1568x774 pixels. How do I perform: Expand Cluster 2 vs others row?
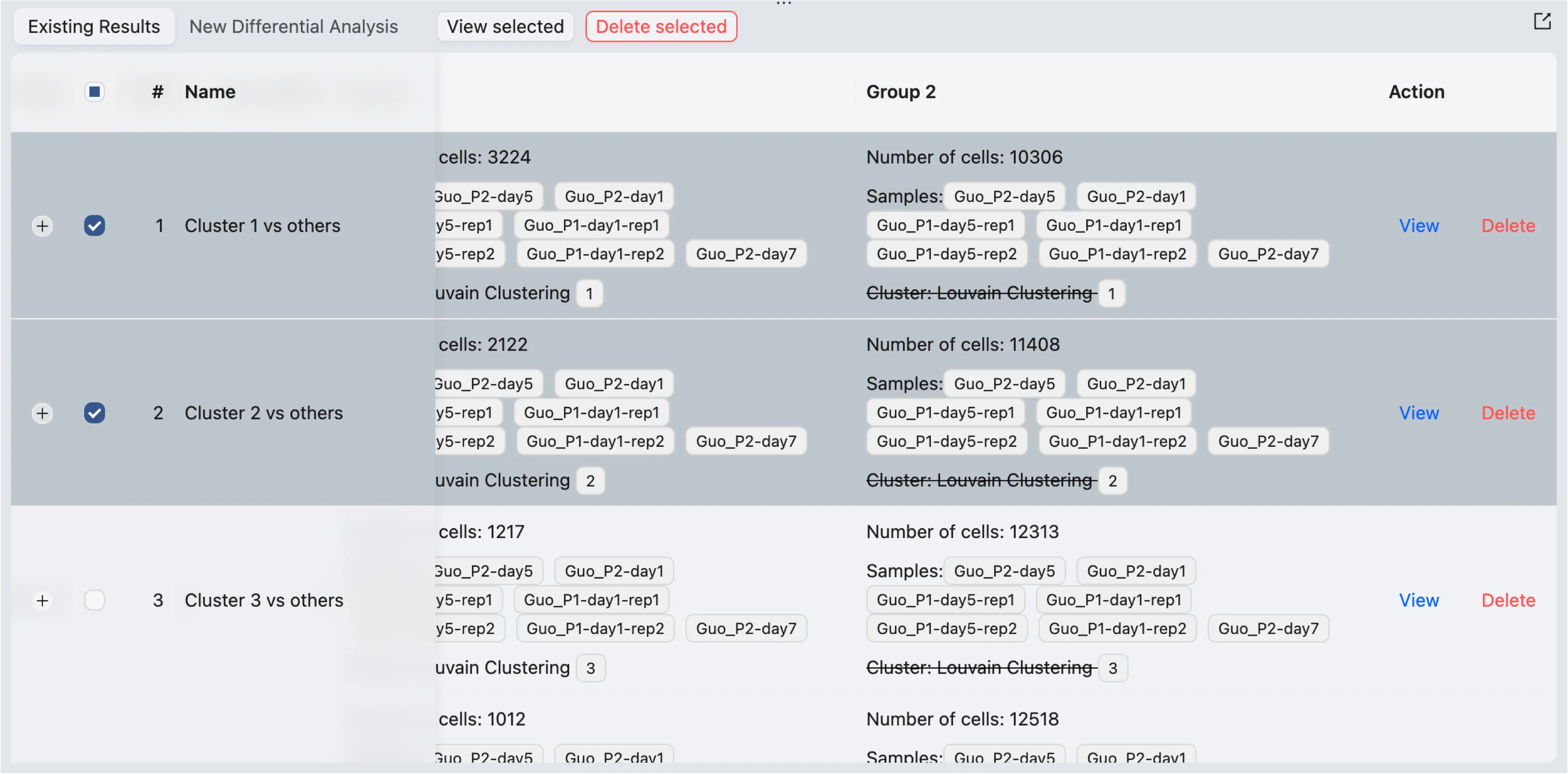coord(42,414)
